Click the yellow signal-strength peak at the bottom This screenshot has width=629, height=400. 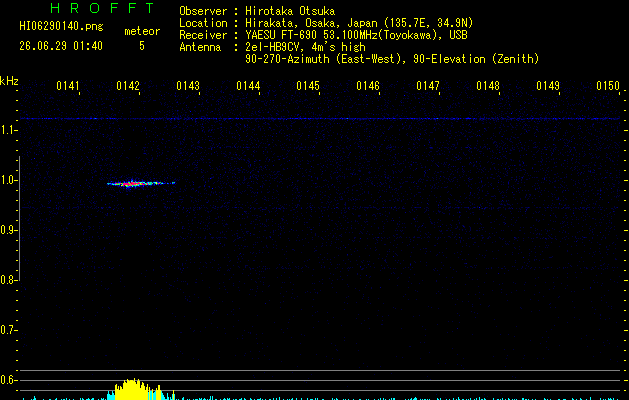[x=134, y=389]
